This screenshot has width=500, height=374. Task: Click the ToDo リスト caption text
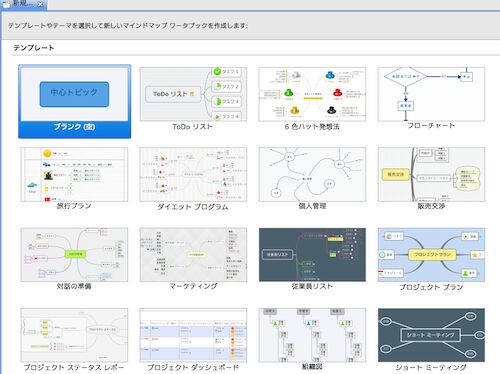[192, 127]
